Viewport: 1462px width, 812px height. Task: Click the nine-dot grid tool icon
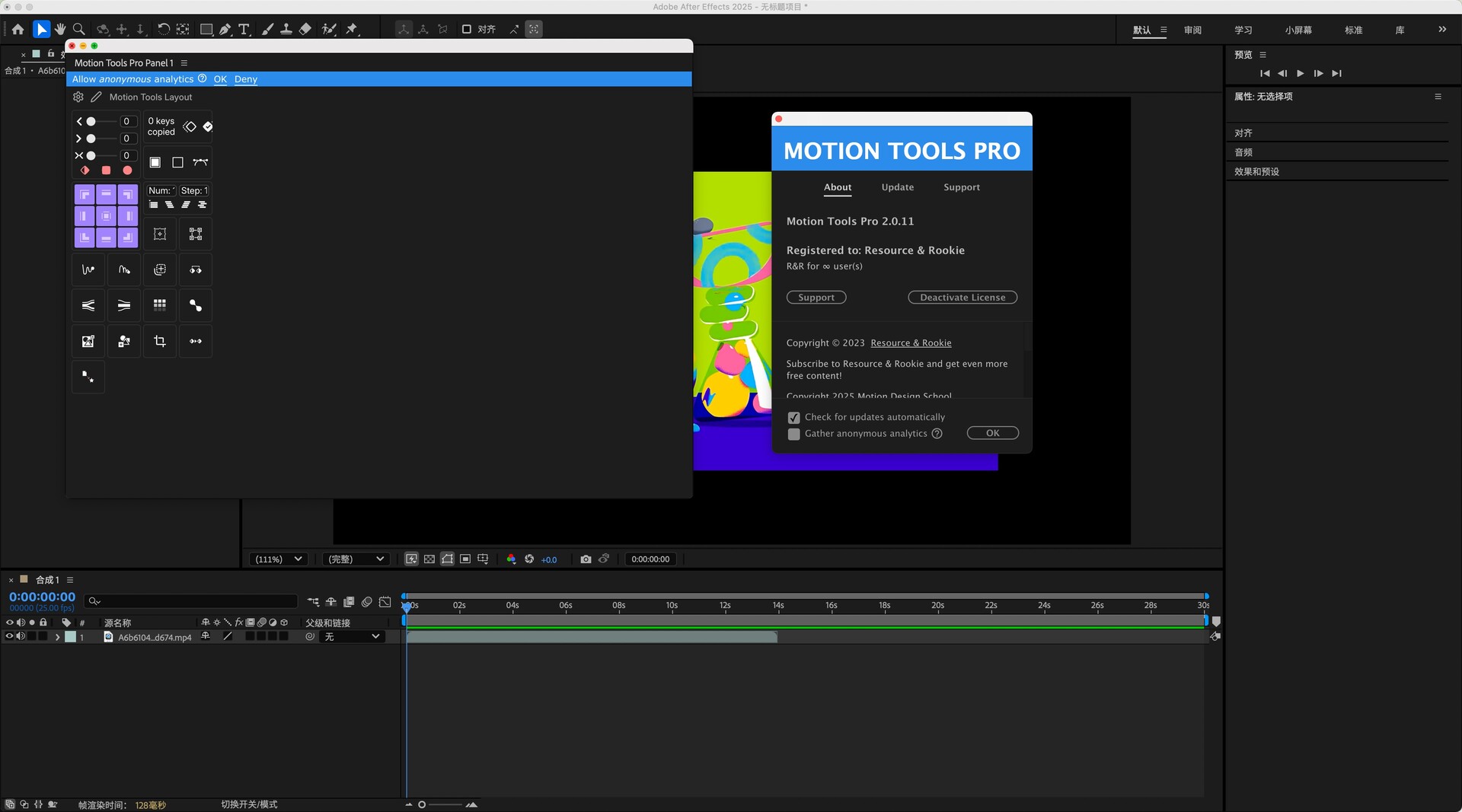coord(160,305)
